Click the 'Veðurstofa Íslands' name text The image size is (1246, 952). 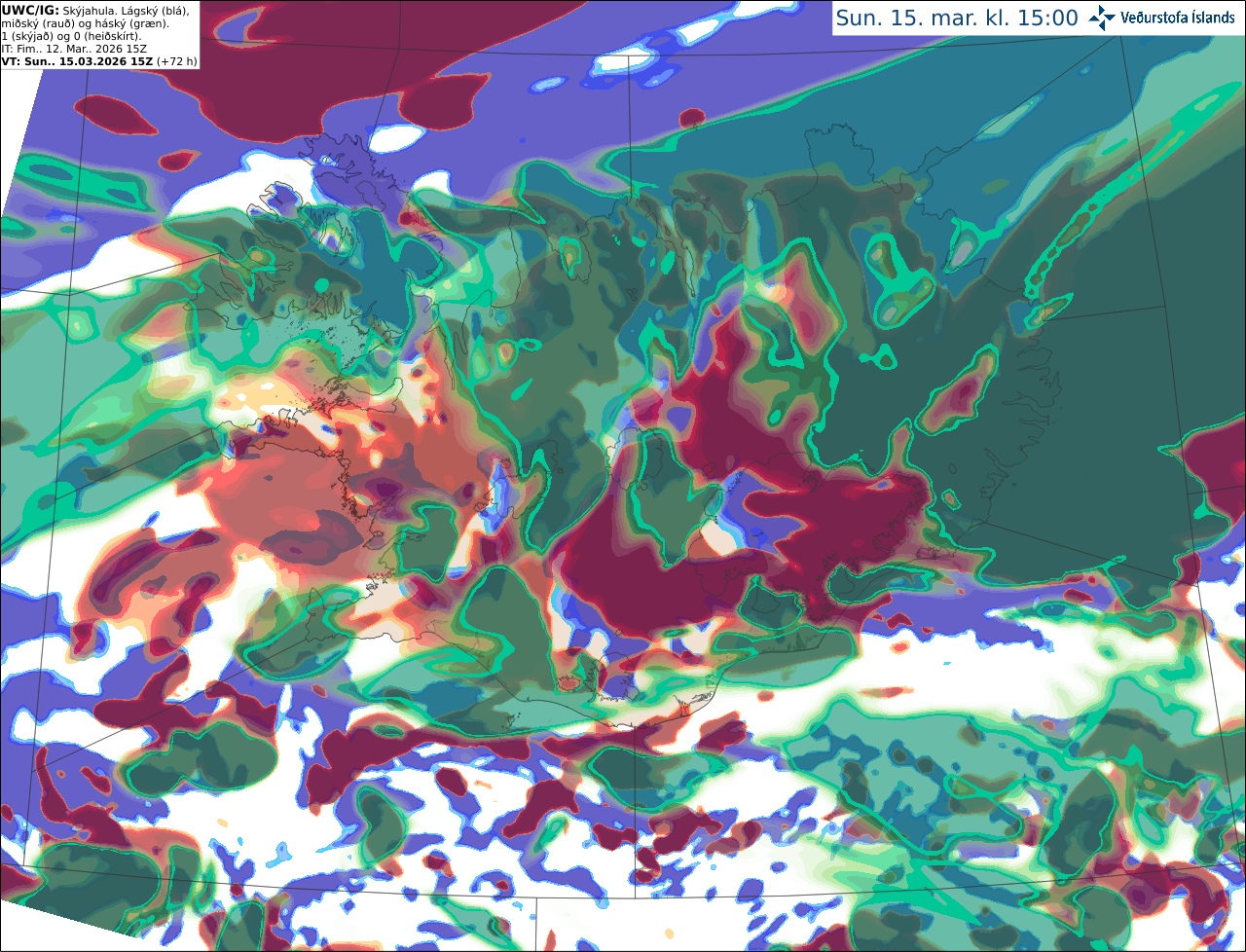[1178, 18]
